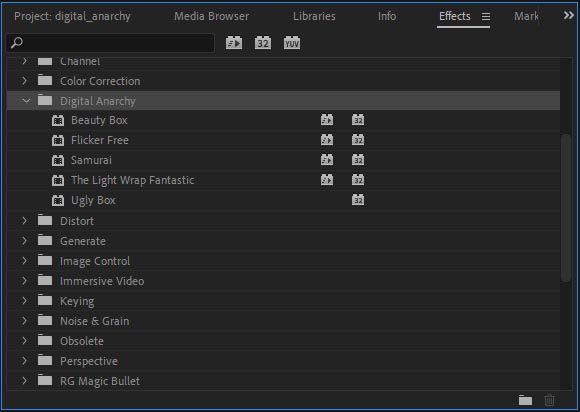Viewport: 580px width, 412px height.
Task: Select the Ugly Box effect name
Action: point(93,200)
